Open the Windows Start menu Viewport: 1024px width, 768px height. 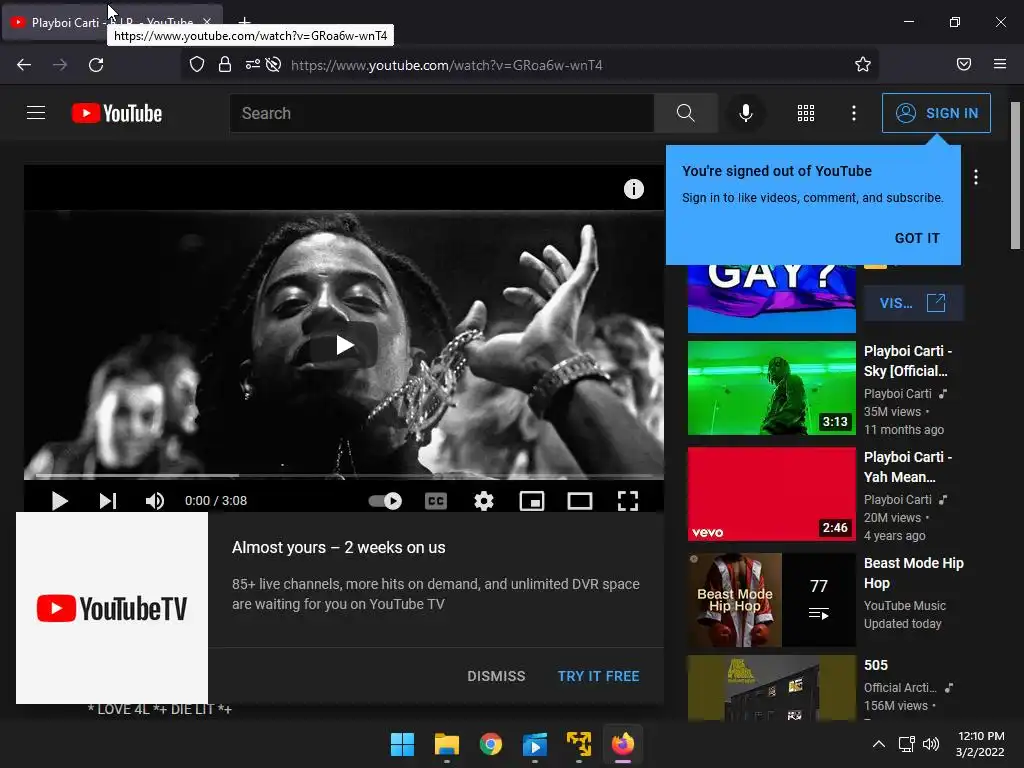[402, 744]
